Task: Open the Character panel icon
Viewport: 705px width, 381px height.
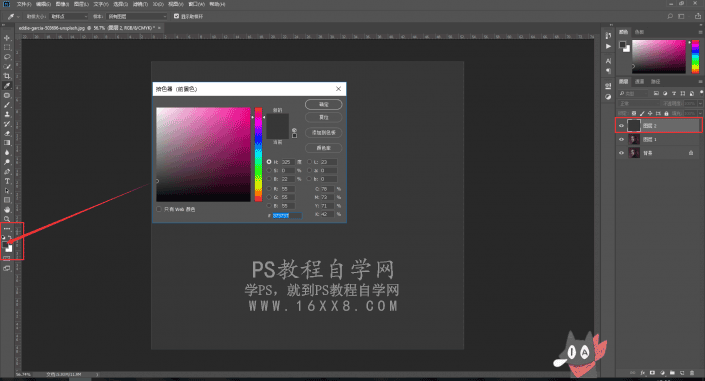Action: coord(608,61)
